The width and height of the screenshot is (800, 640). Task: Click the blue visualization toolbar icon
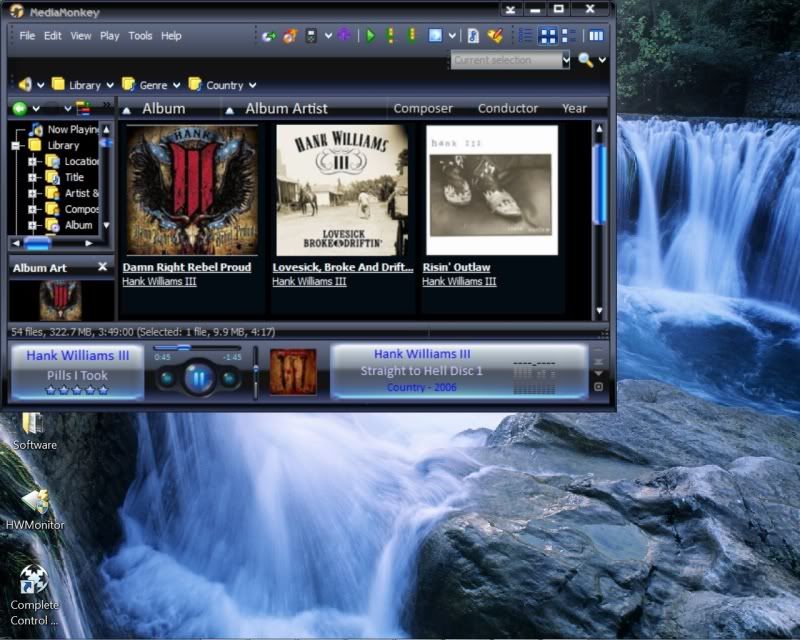435,36
